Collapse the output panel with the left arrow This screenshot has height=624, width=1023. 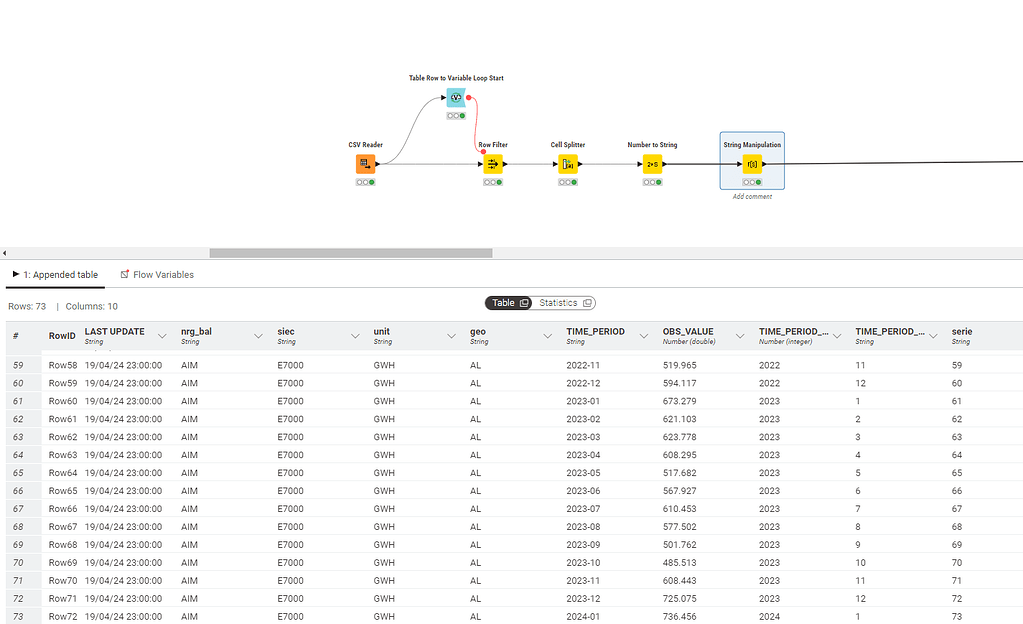pyautogui.click(x=5, y=253)
